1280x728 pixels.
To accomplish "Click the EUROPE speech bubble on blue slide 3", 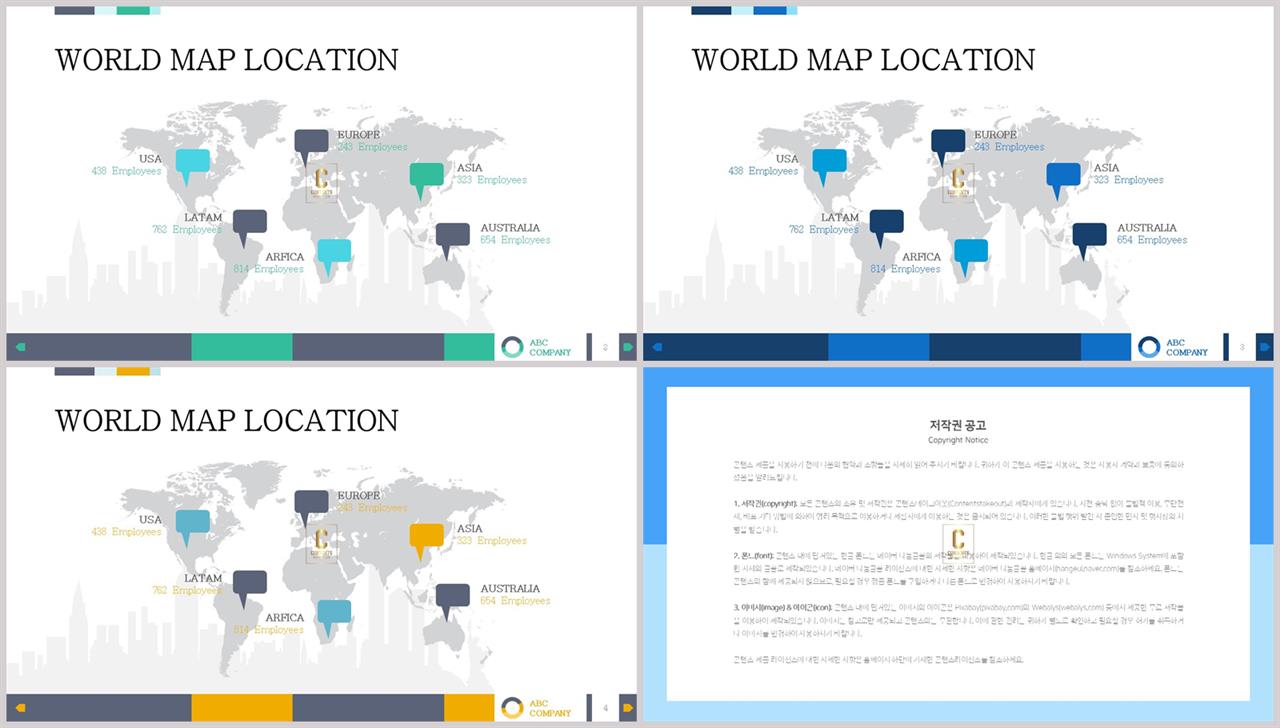I will [x=948, y=146].
